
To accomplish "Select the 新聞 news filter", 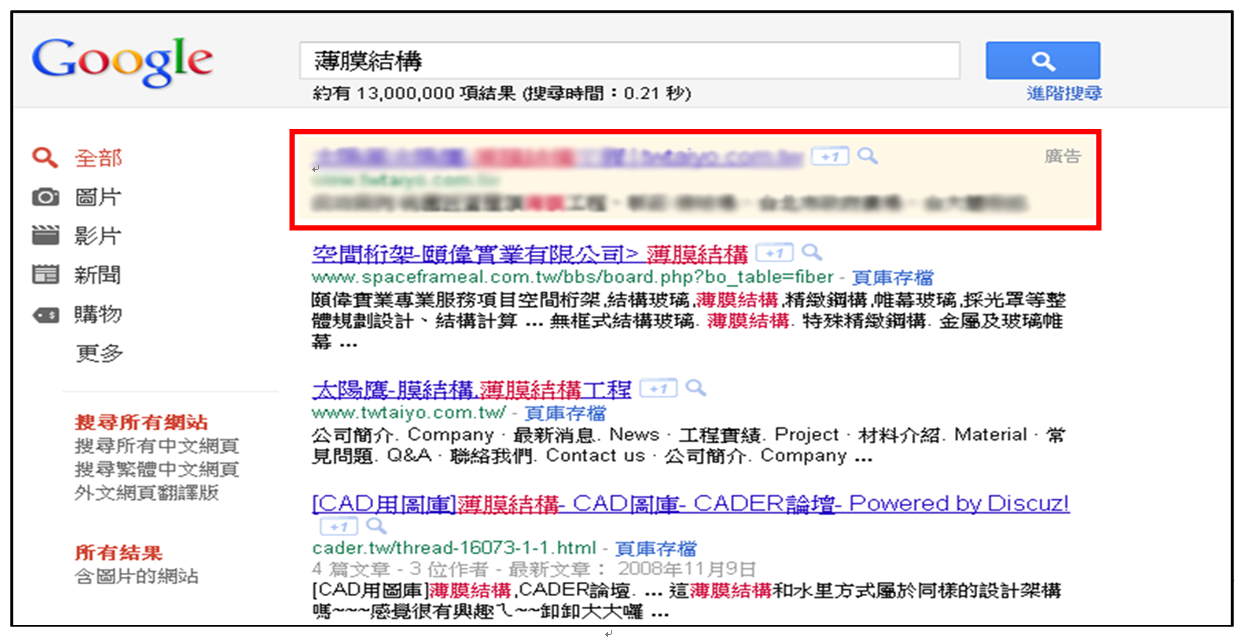I will (98, 275).
